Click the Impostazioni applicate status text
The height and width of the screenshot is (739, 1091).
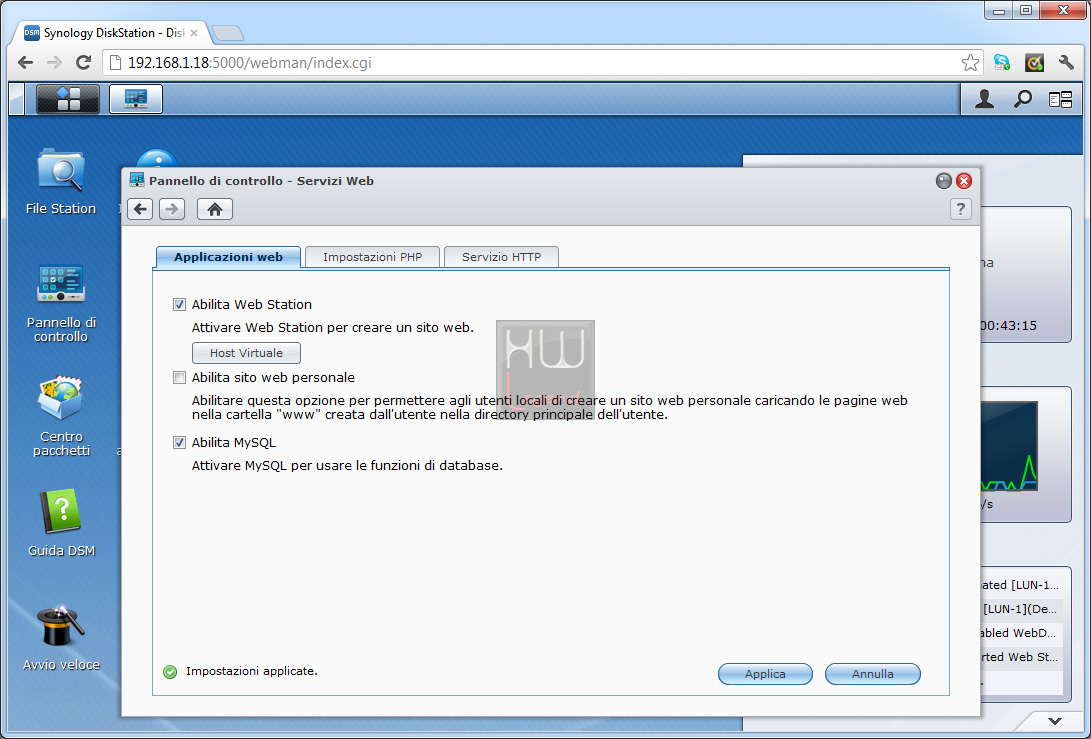click(251, 671)
